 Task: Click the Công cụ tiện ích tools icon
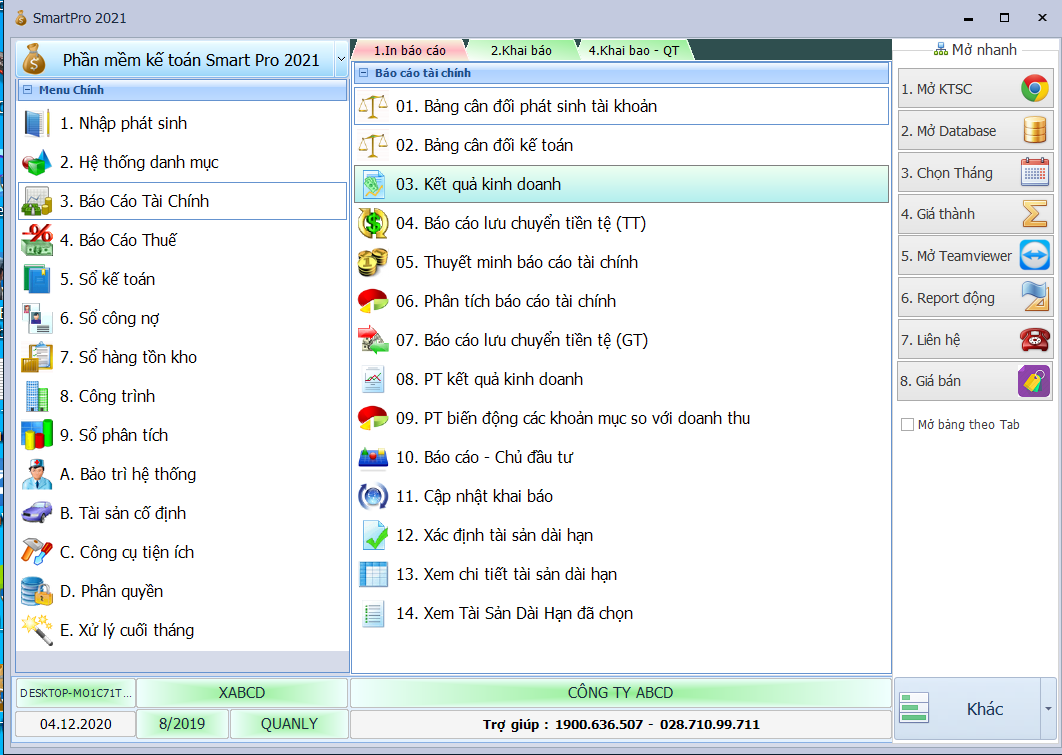pos(37,552)
